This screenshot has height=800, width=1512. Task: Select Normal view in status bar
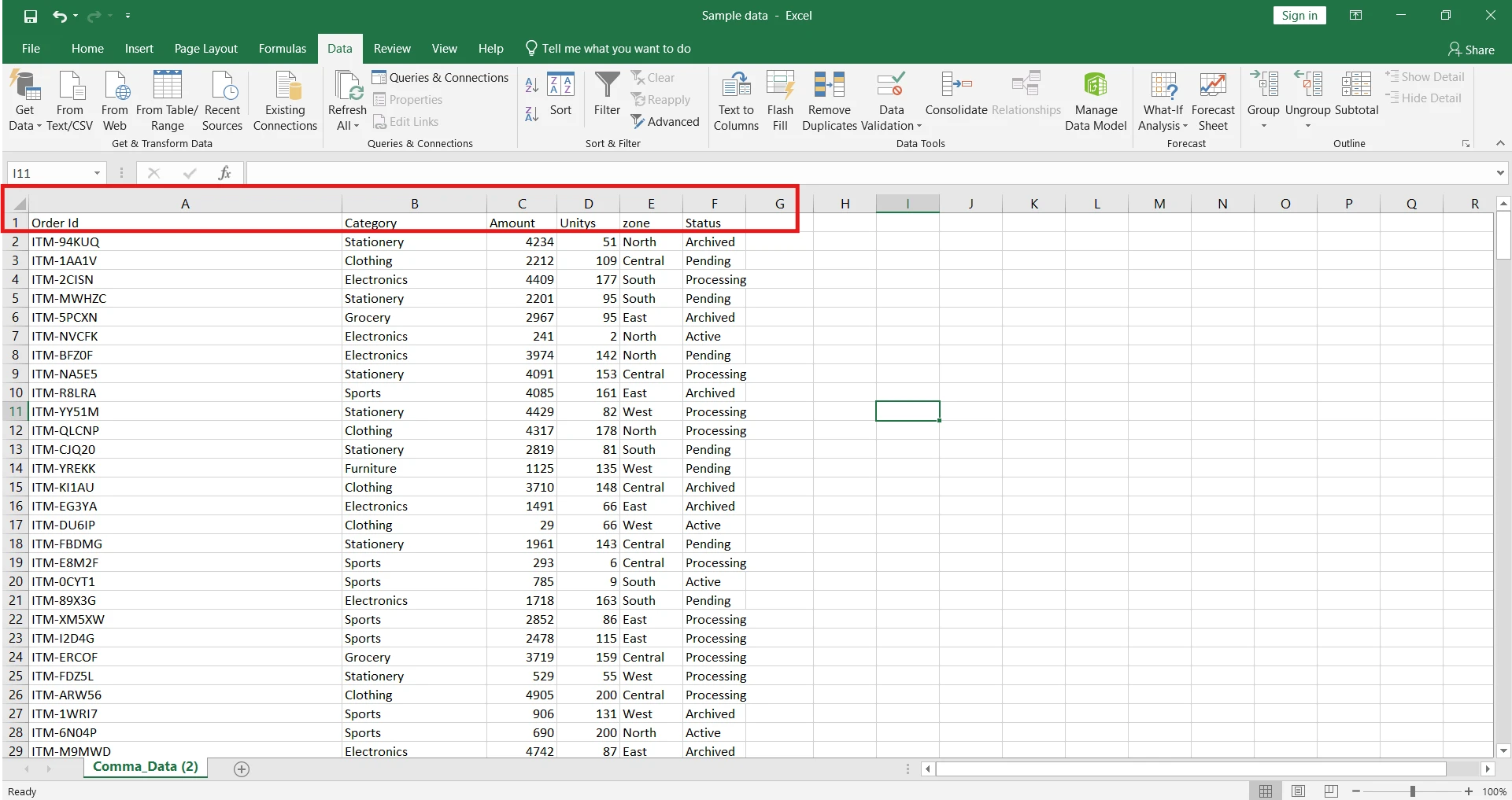1266,791
